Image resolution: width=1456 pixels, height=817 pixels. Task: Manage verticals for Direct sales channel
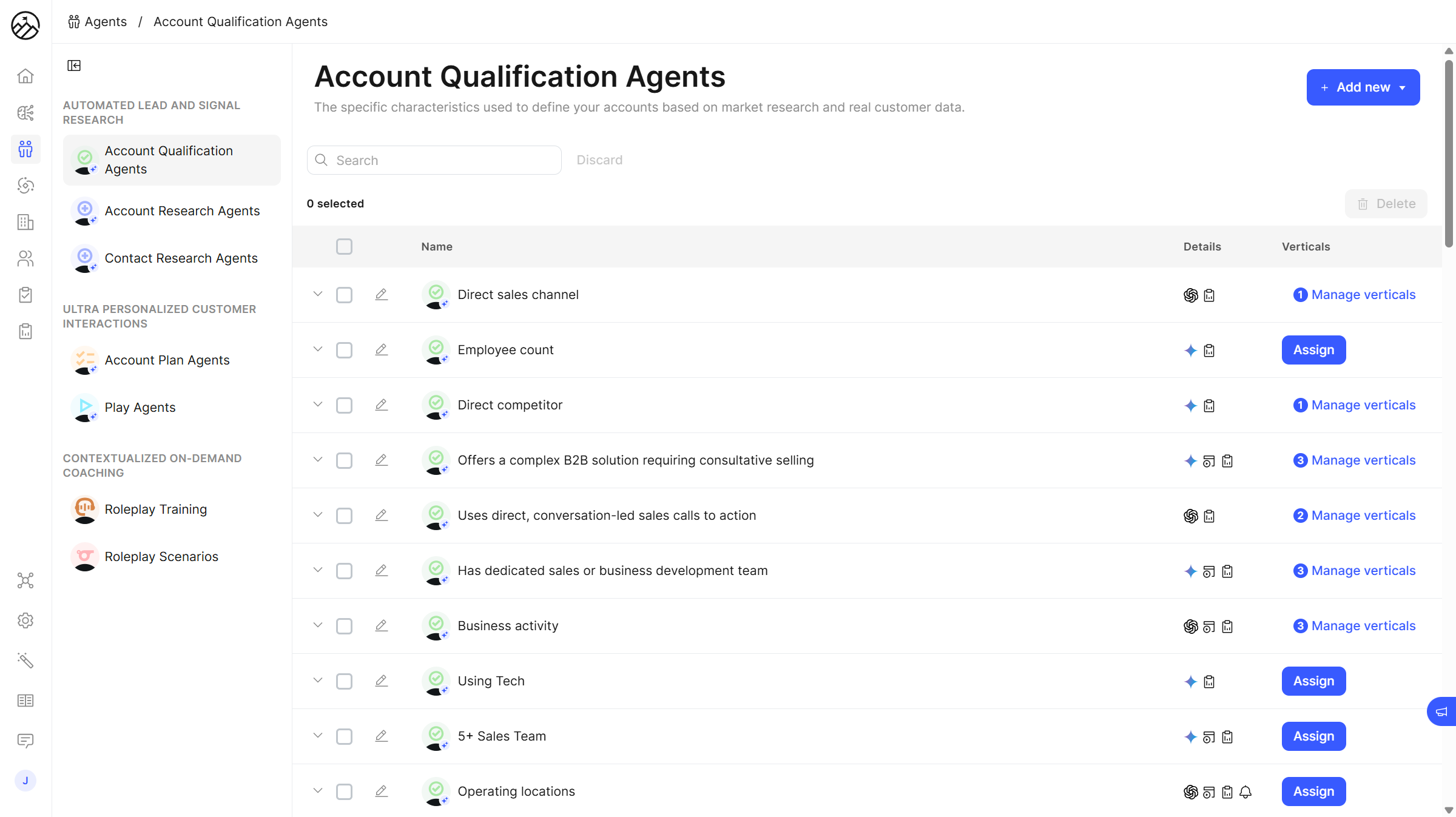click(x=1363, y=295)
